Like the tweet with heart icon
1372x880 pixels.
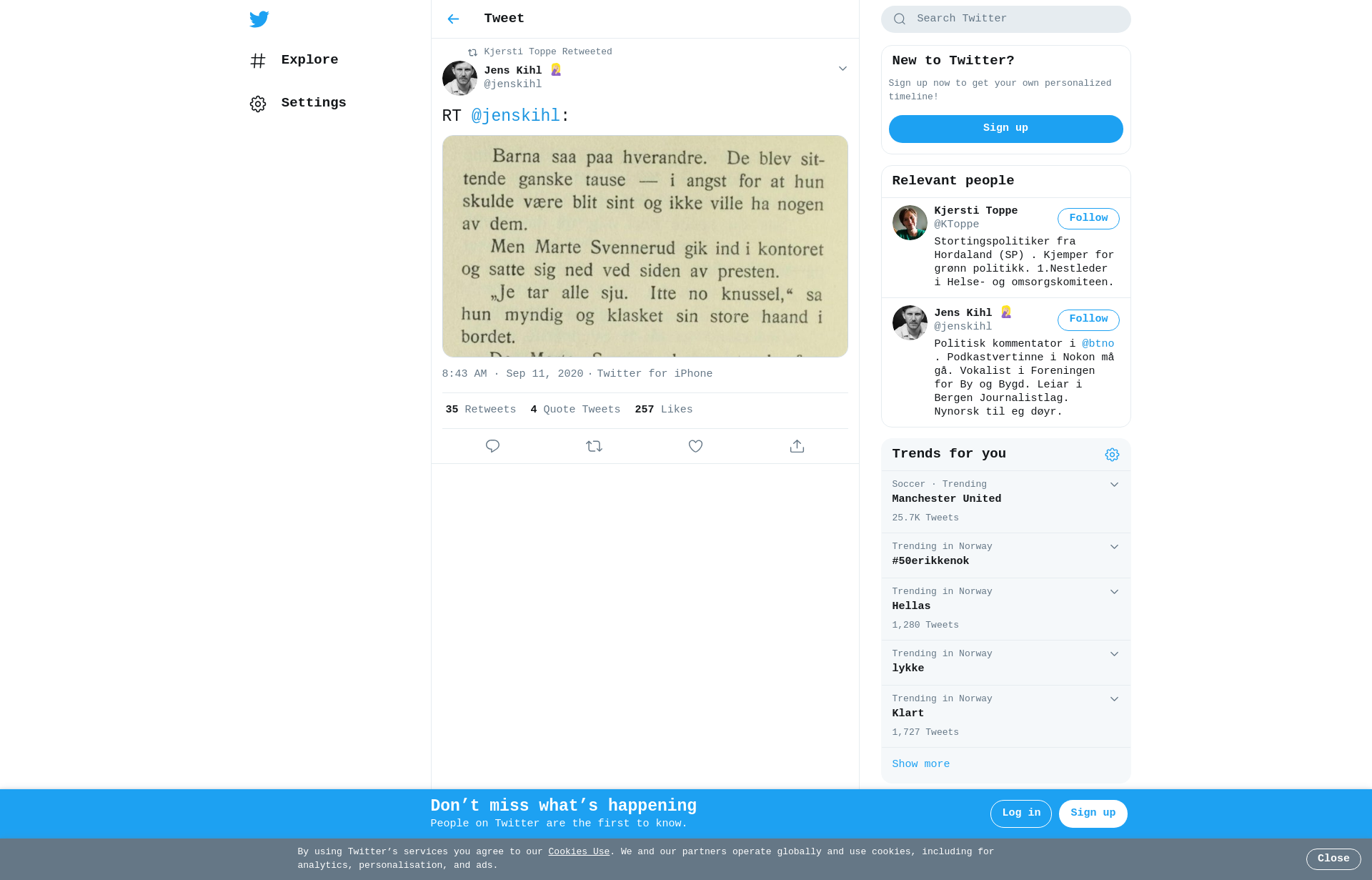click(695, 446)
